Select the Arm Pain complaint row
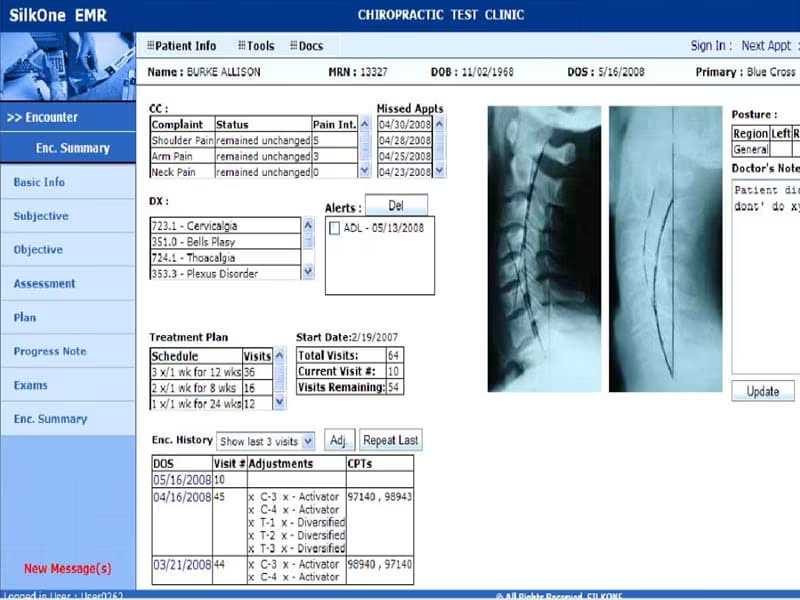 click(254, 156)
